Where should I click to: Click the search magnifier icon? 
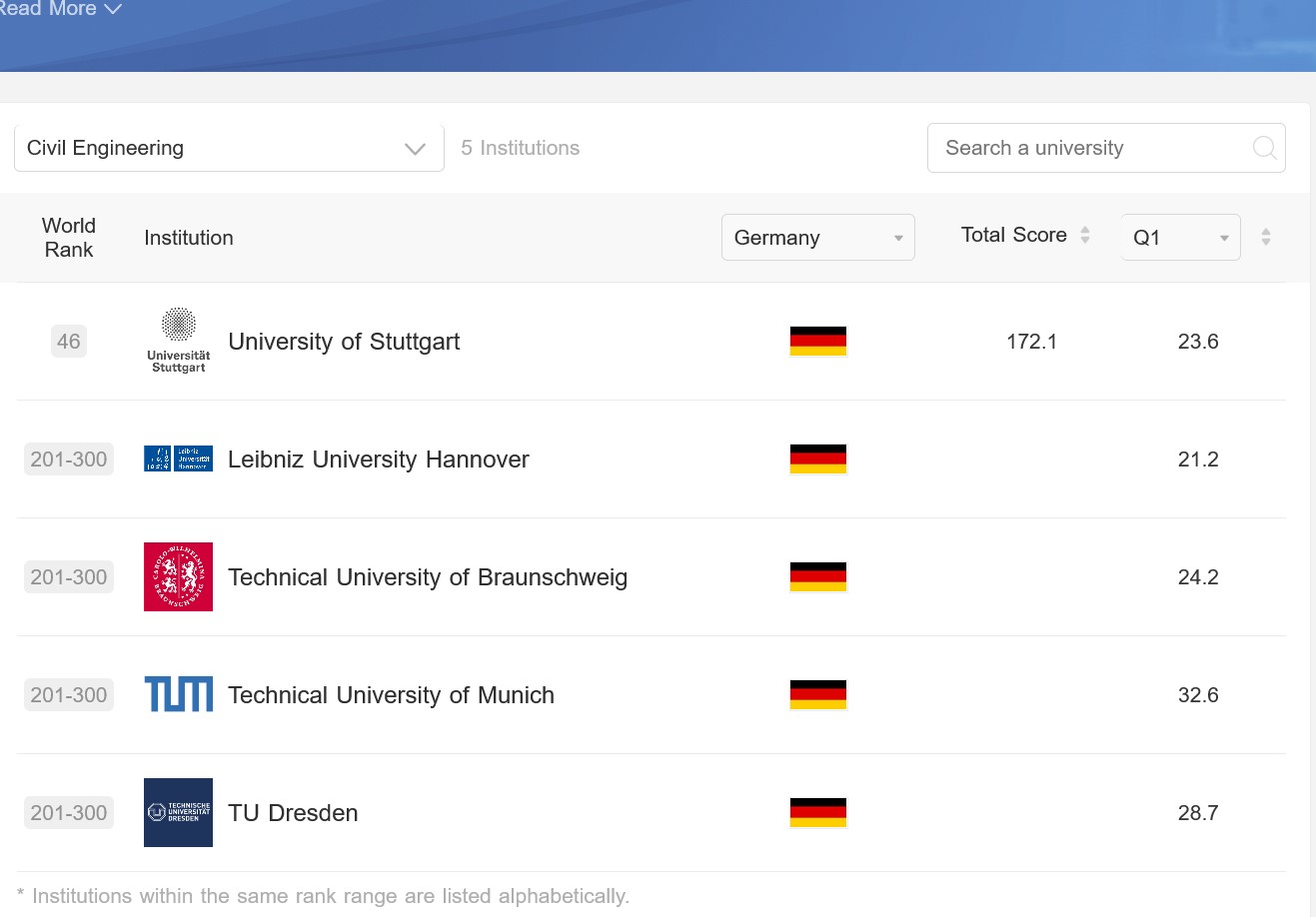click(x=1264, y=148)
